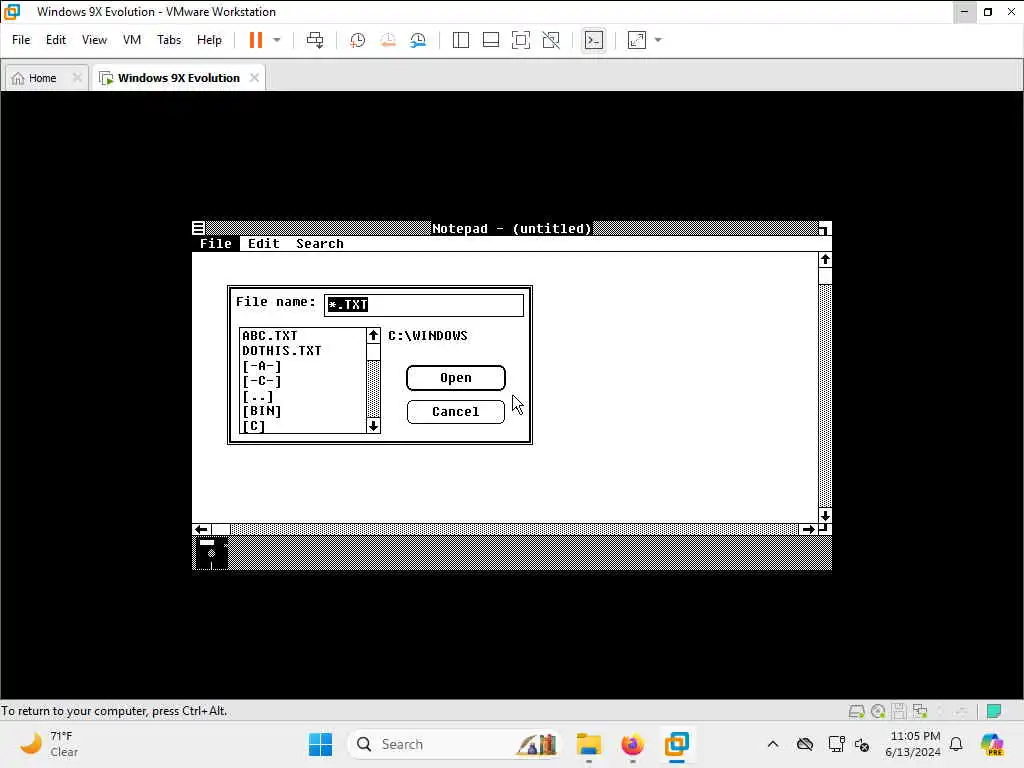
Task: Open the Tabs menu
Action: click(168, 40)
